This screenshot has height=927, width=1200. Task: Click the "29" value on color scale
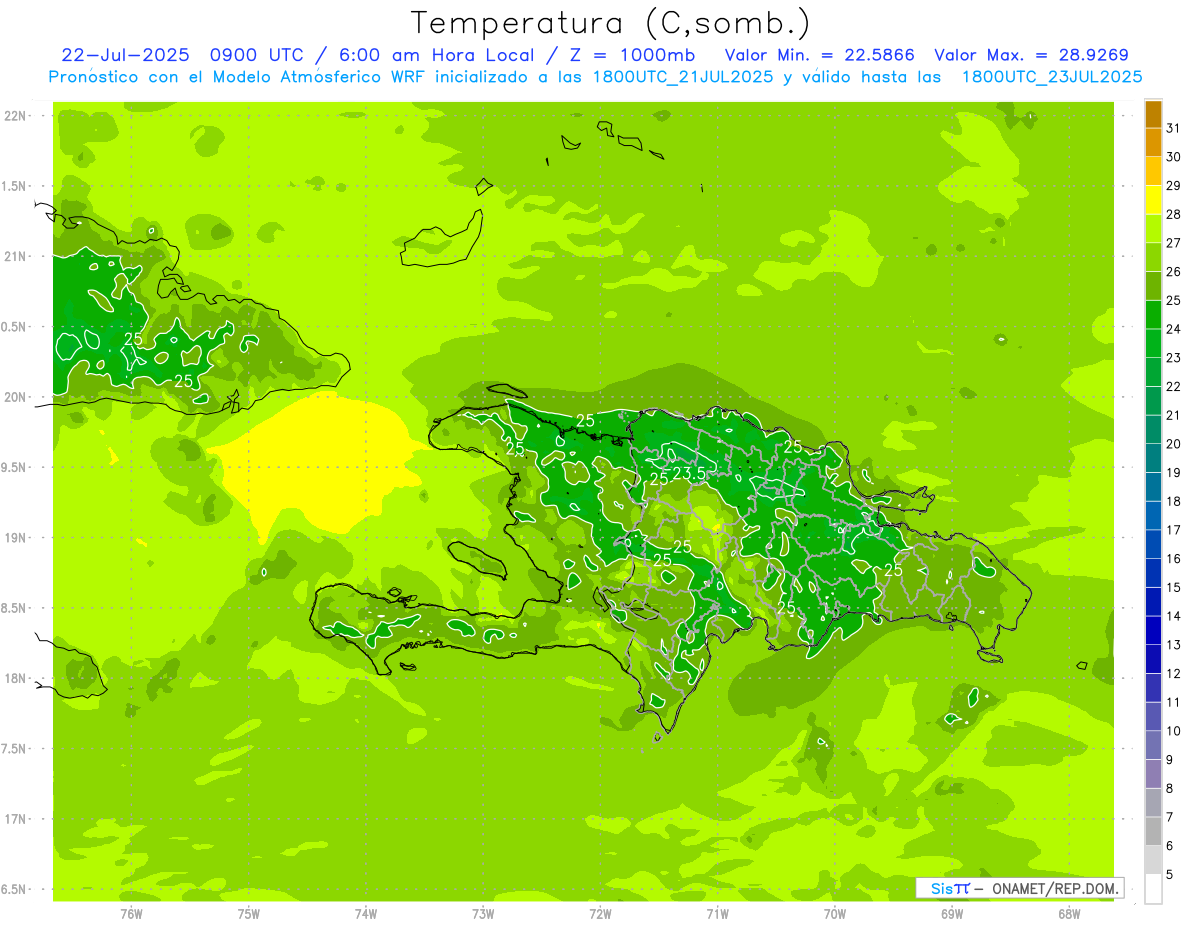(1174, 186)
